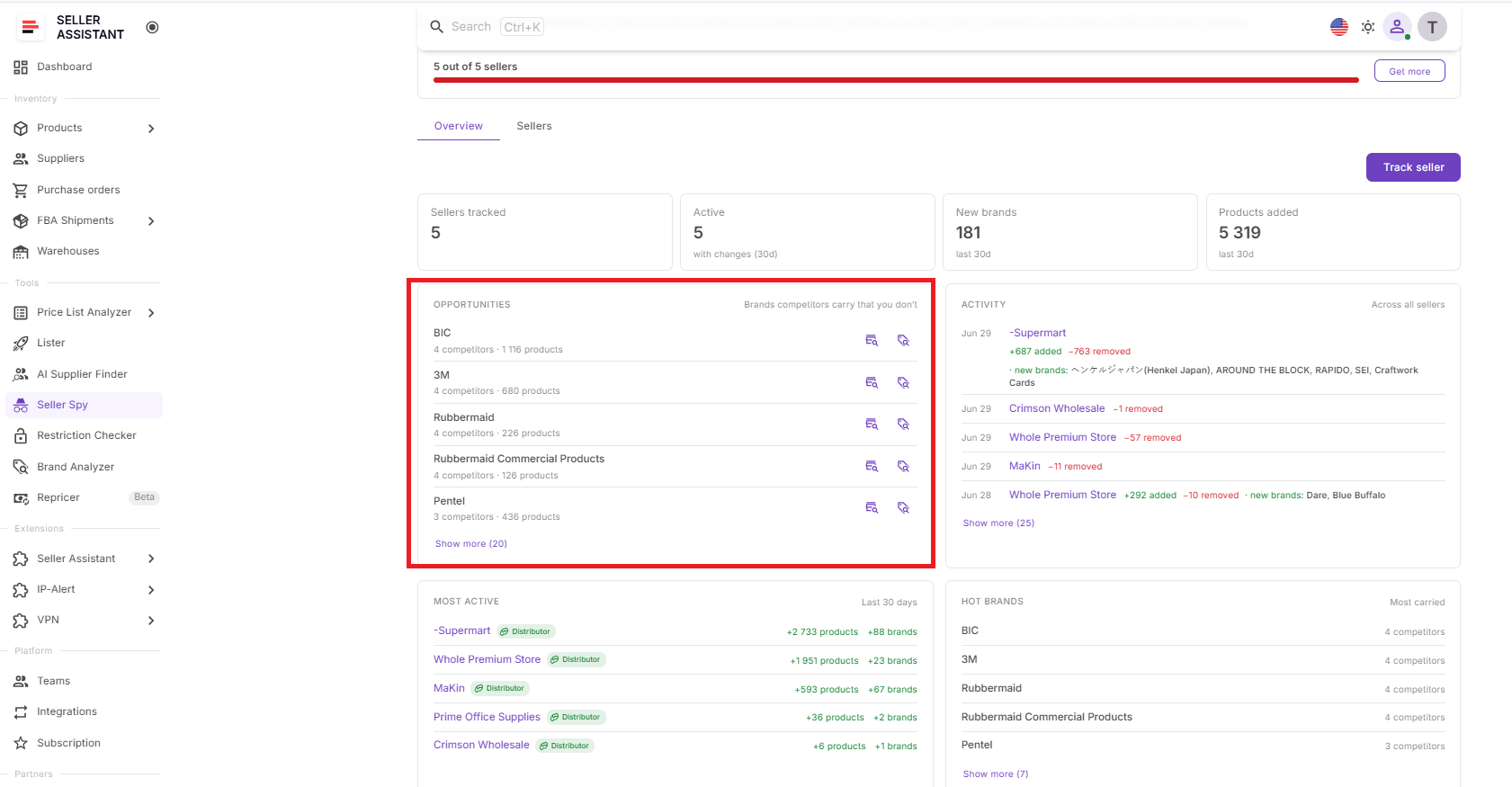
Task: Click tag search icon for Rubbermaid Commercial Products
Action: pos(904,467)
